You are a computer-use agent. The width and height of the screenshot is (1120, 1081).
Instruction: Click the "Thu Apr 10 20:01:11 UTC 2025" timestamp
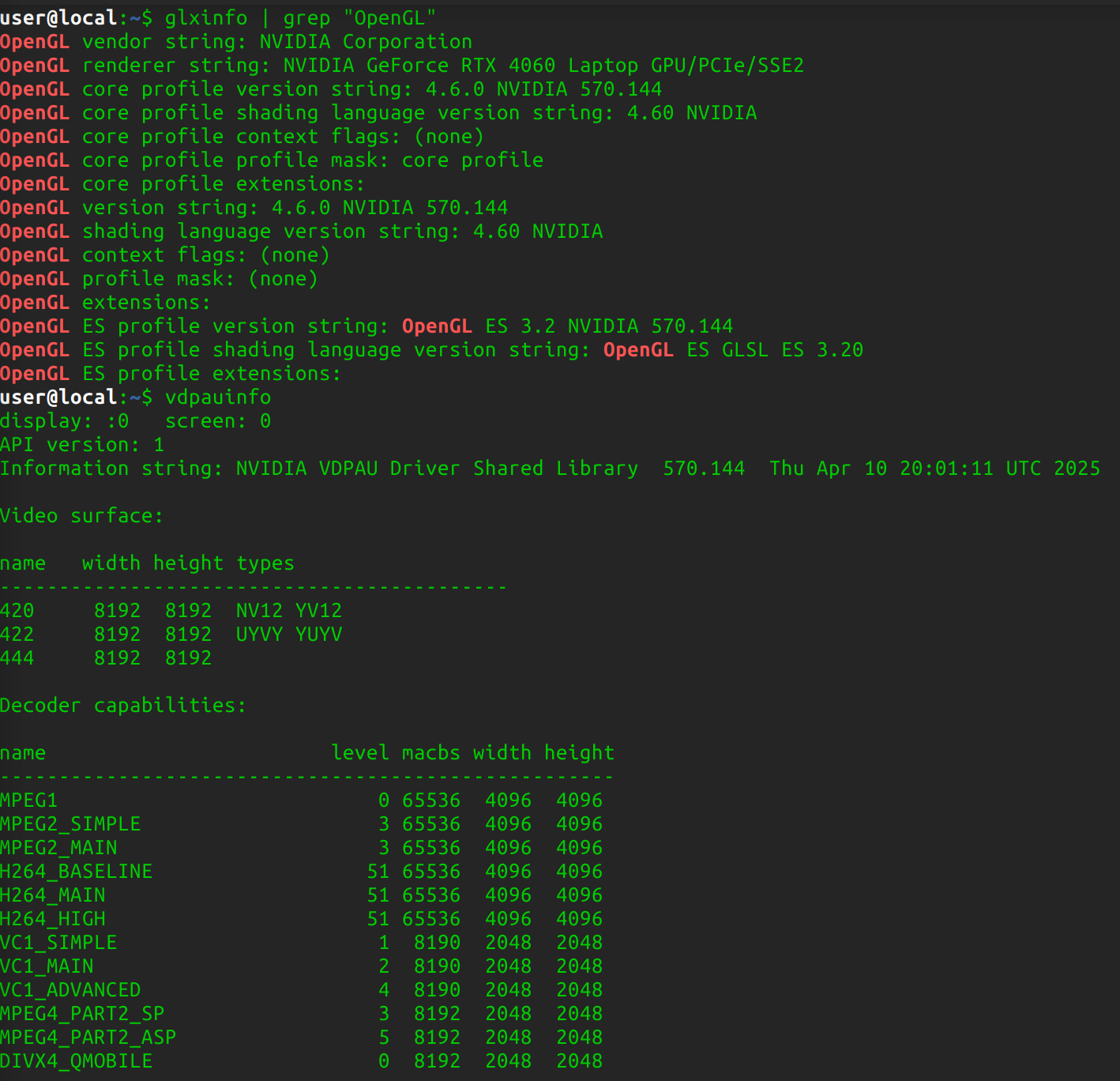[x=934, y=469]
